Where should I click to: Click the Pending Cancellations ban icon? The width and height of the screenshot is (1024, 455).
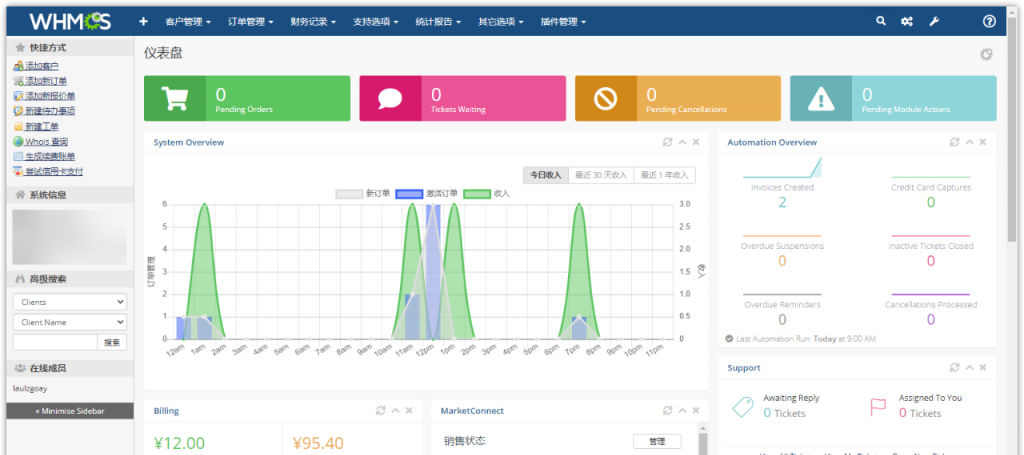click(x=605, y=99)
